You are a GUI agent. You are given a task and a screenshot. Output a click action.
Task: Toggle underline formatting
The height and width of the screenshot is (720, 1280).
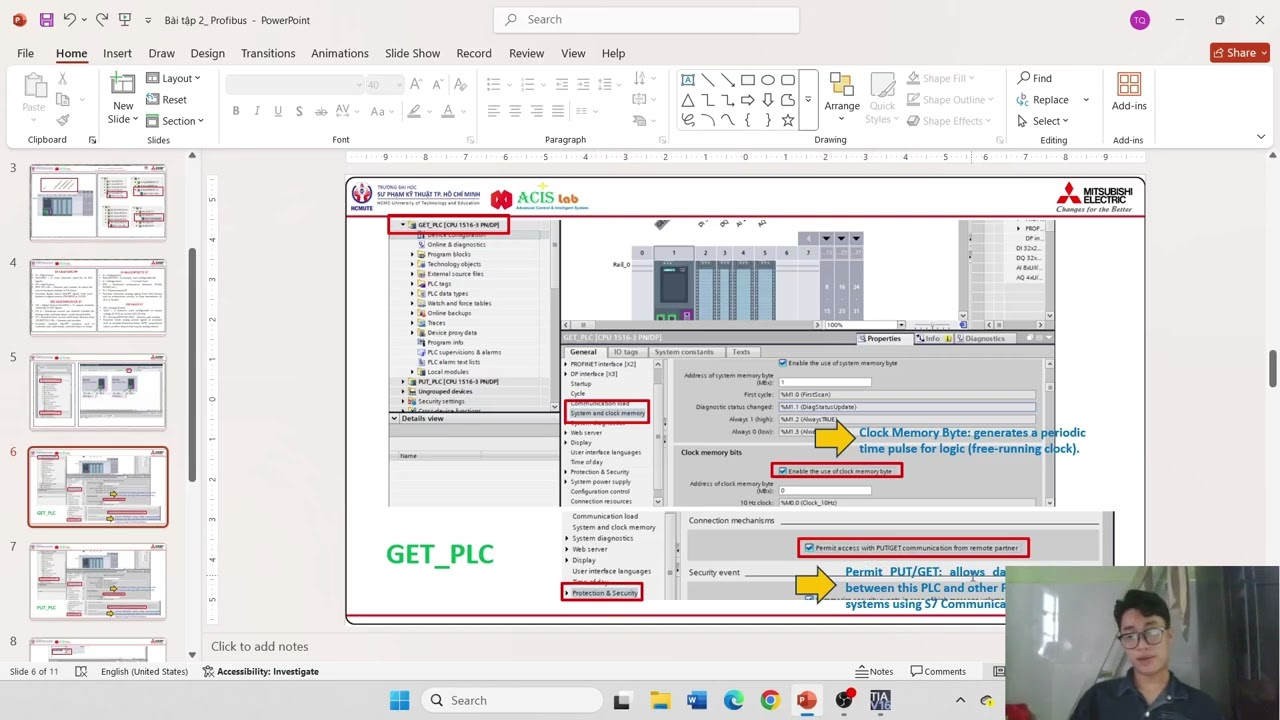pyautogui.click(x=278, y=111)
